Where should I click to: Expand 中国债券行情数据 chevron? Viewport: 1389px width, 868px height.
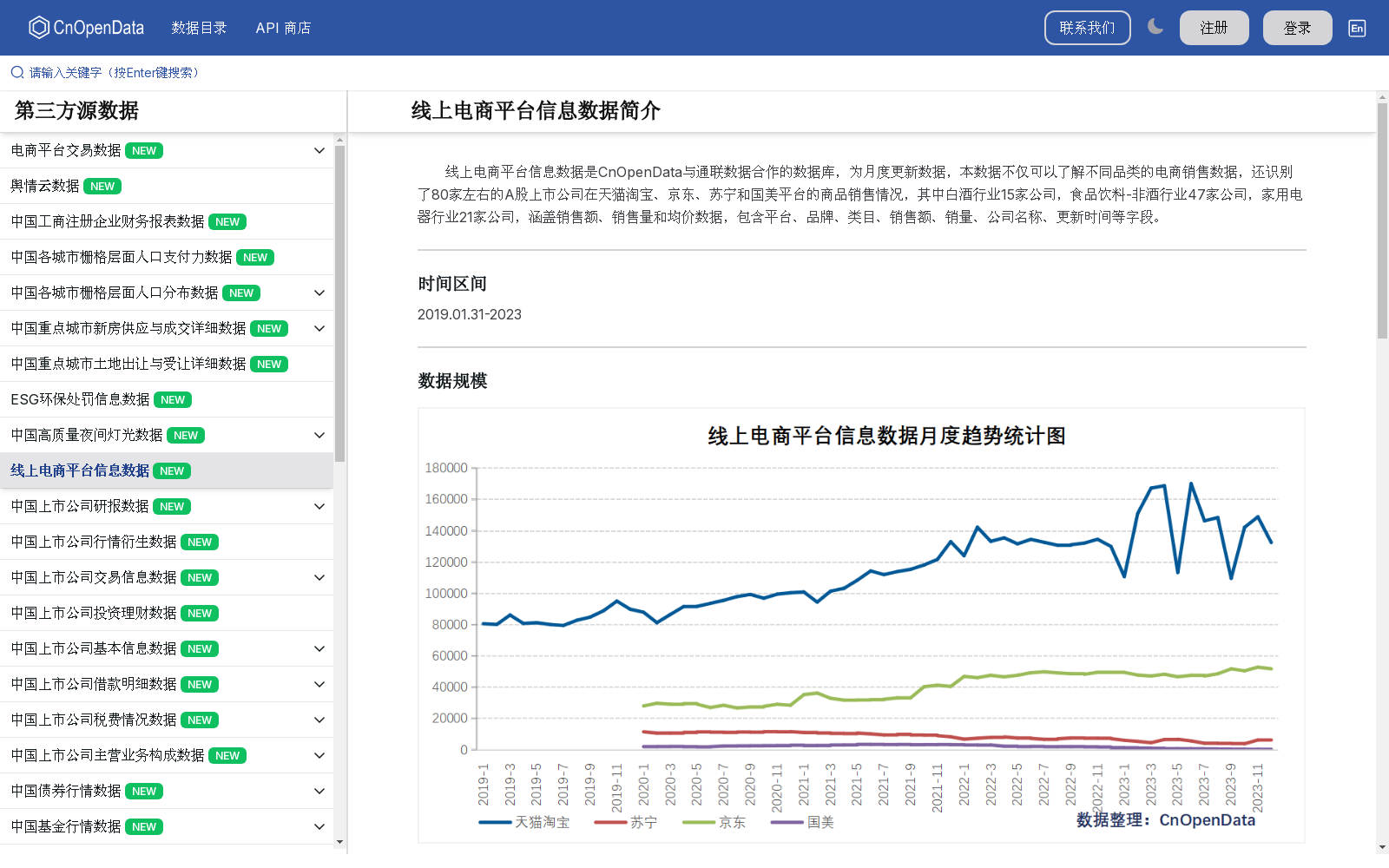coord(319,791)
